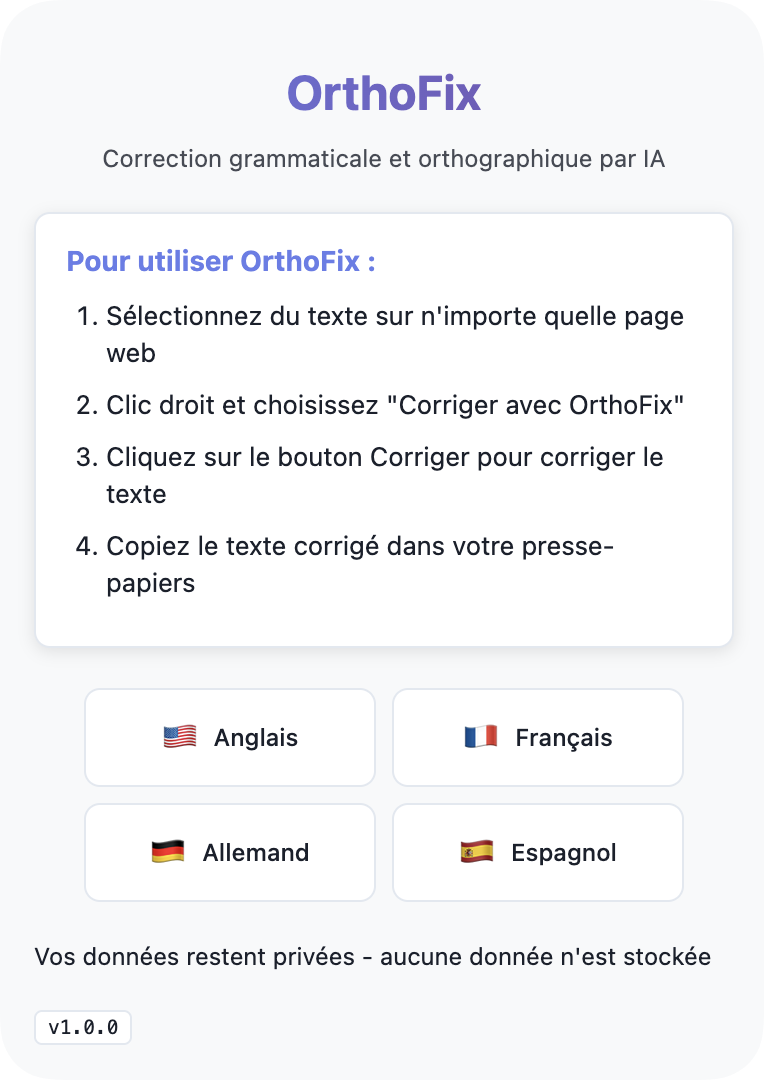Click the Spanish flag icon
This screenshot has width=764, height=1080.
pyautogui.click(x=477, y=853)
